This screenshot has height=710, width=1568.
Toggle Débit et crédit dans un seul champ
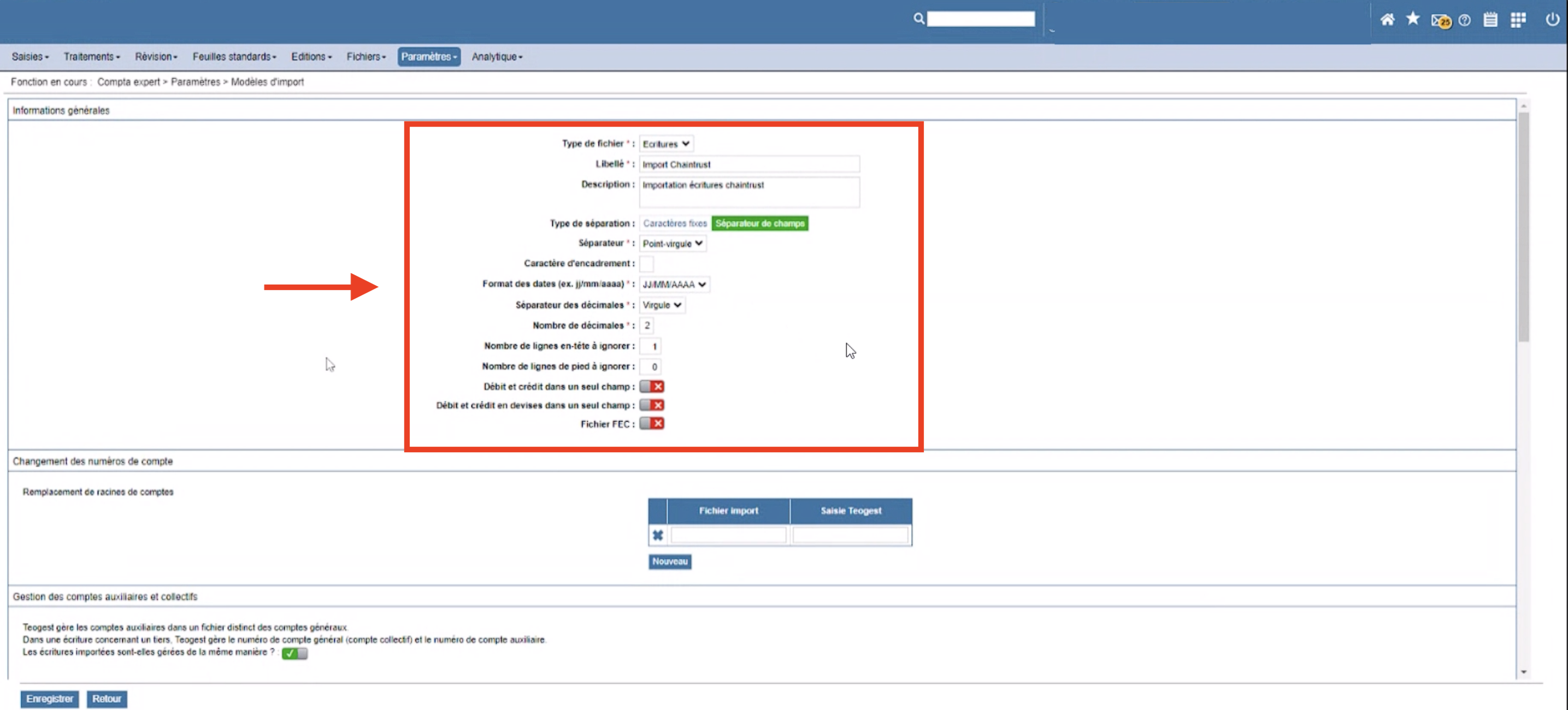click(x=651, y=386)
